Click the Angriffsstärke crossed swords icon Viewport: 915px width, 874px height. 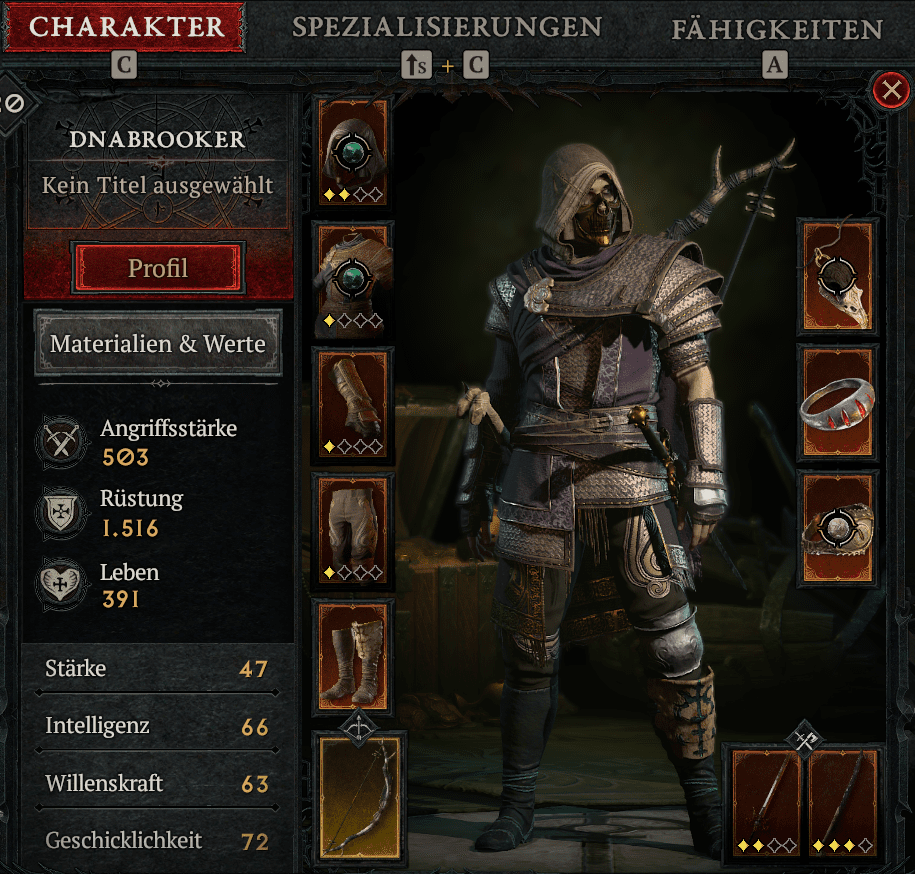coord(61,442)
